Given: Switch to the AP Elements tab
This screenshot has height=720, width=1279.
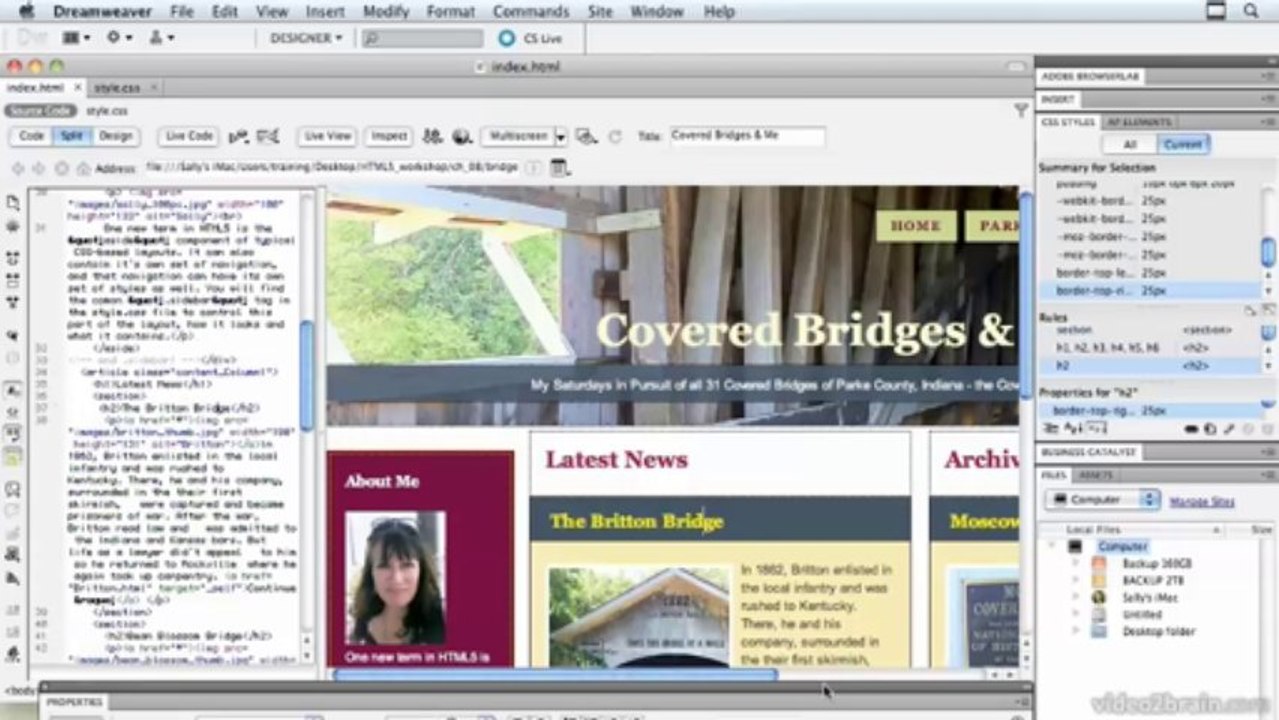Looking at the screenshot, I should (1138, 122).
